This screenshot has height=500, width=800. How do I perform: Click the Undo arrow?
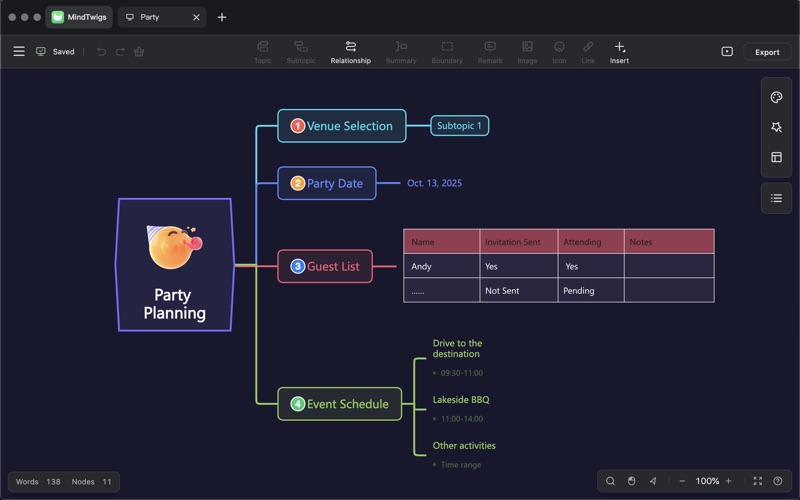pyautogui.click(x=101, y=52)
